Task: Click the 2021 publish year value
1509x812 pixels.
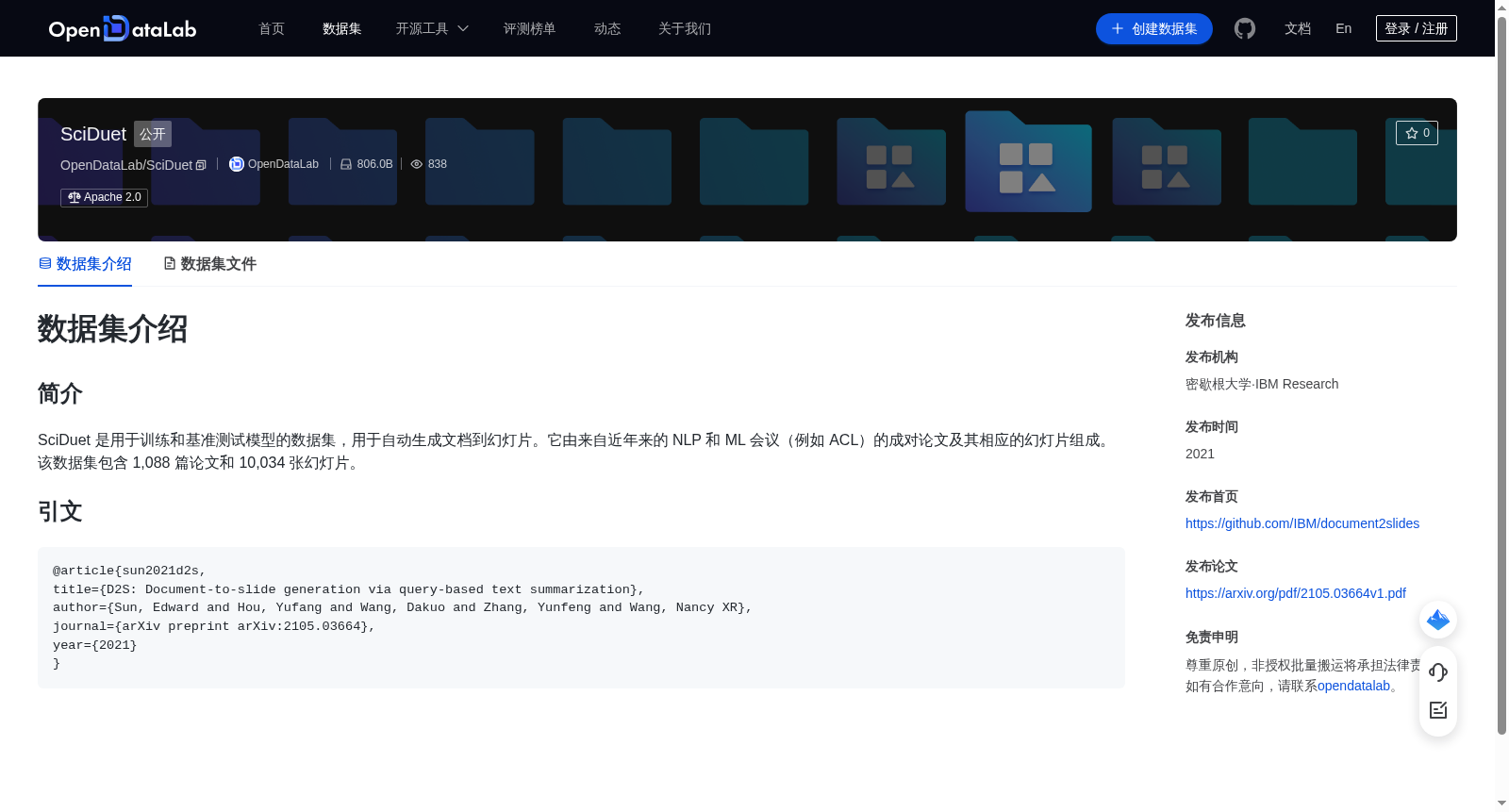Action: point(1200,454)
